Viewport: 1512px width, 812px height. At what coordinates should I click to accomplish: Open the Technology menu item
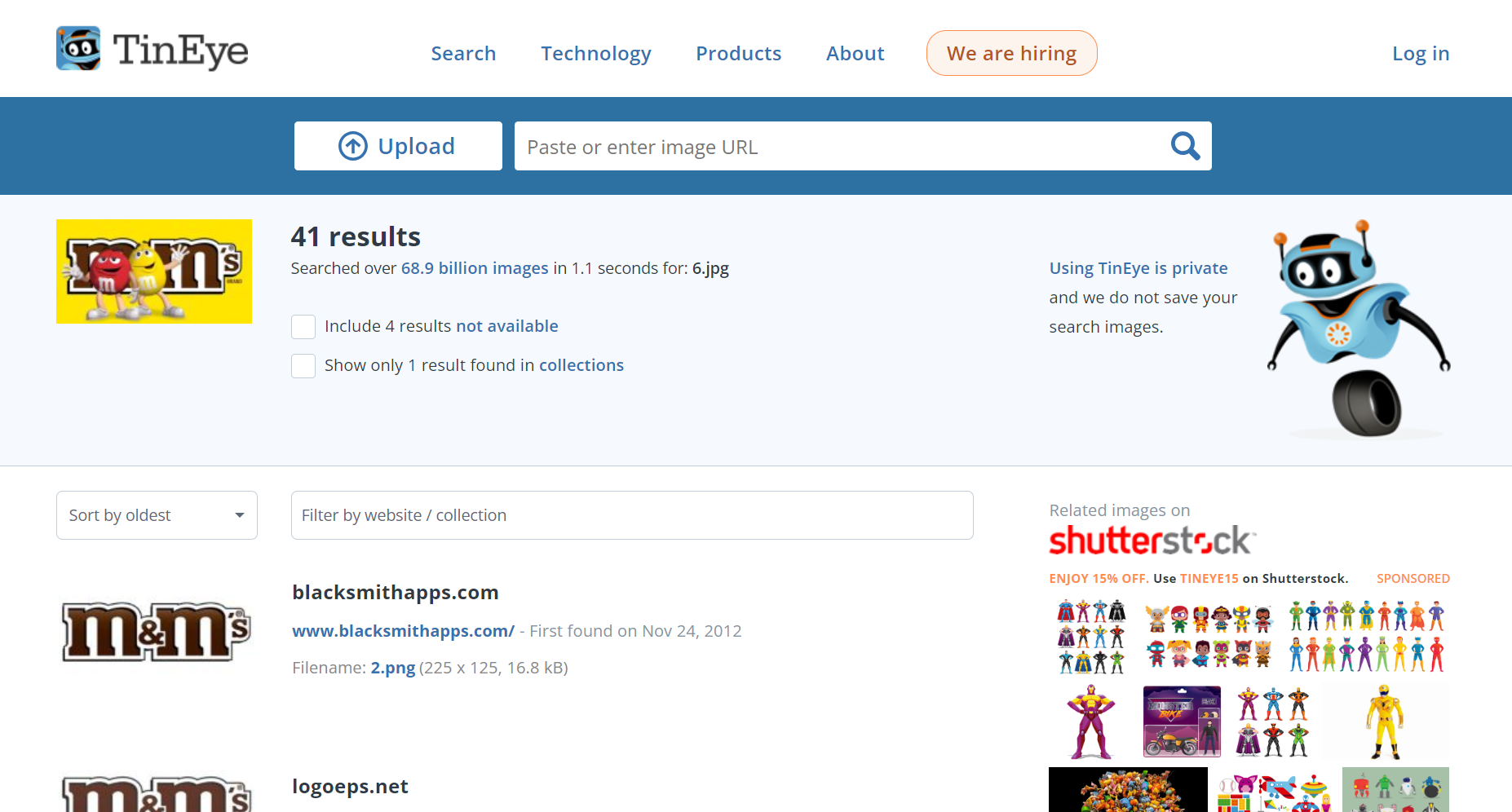(596, 54)
